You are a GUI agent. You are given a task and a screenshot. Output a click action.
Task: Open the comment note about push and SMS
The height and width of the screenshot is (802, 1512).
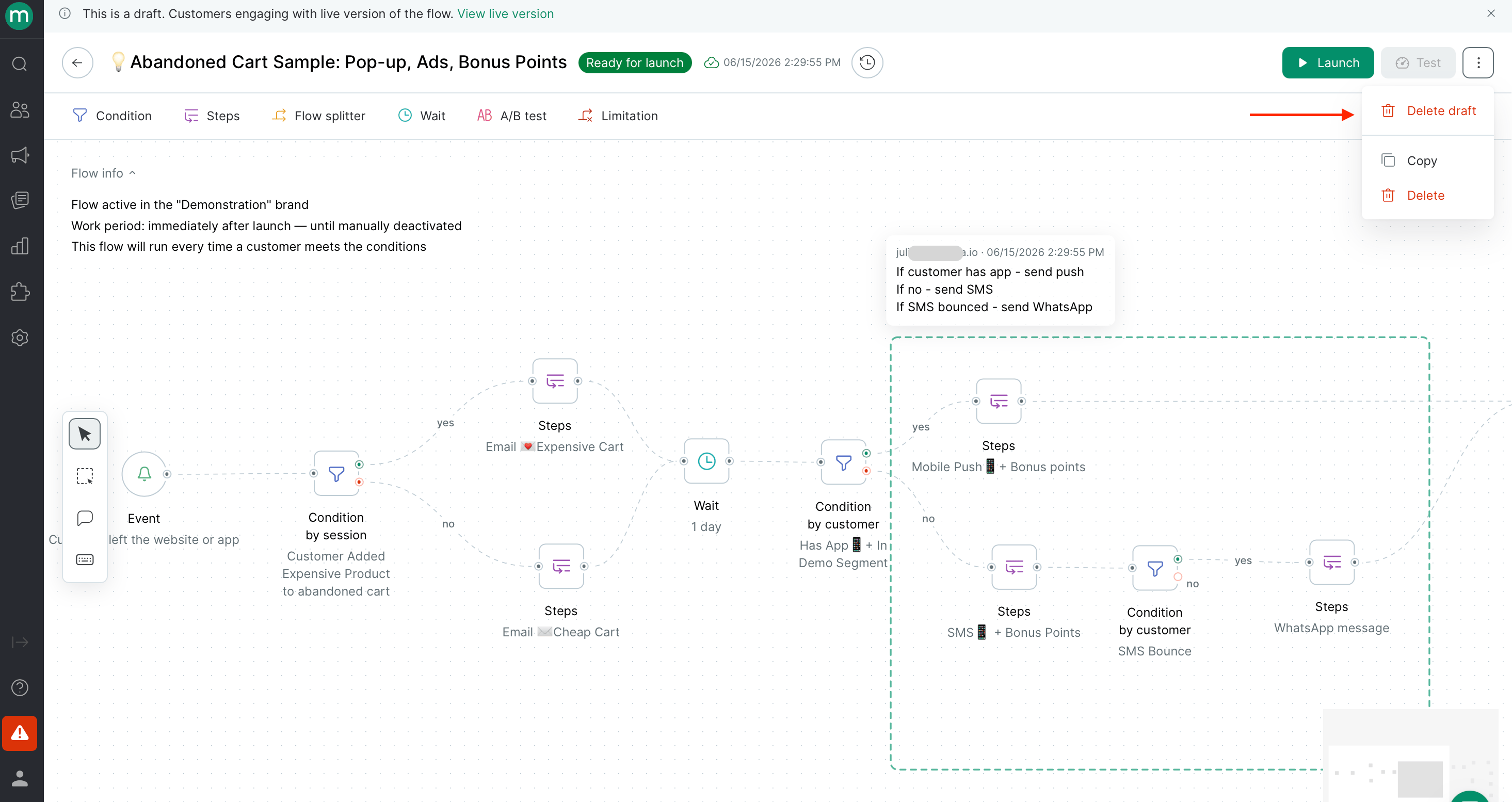[1000, 281]
